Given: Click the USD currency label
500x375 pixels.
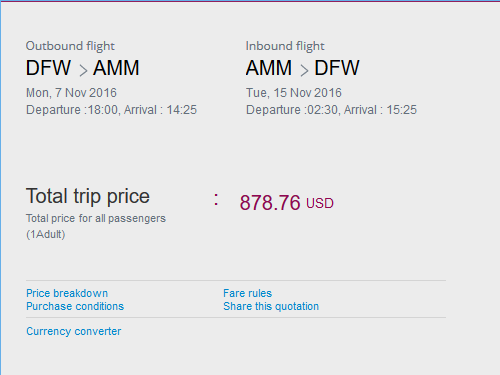Looking at the screenshot, I should tap(320, 203).
